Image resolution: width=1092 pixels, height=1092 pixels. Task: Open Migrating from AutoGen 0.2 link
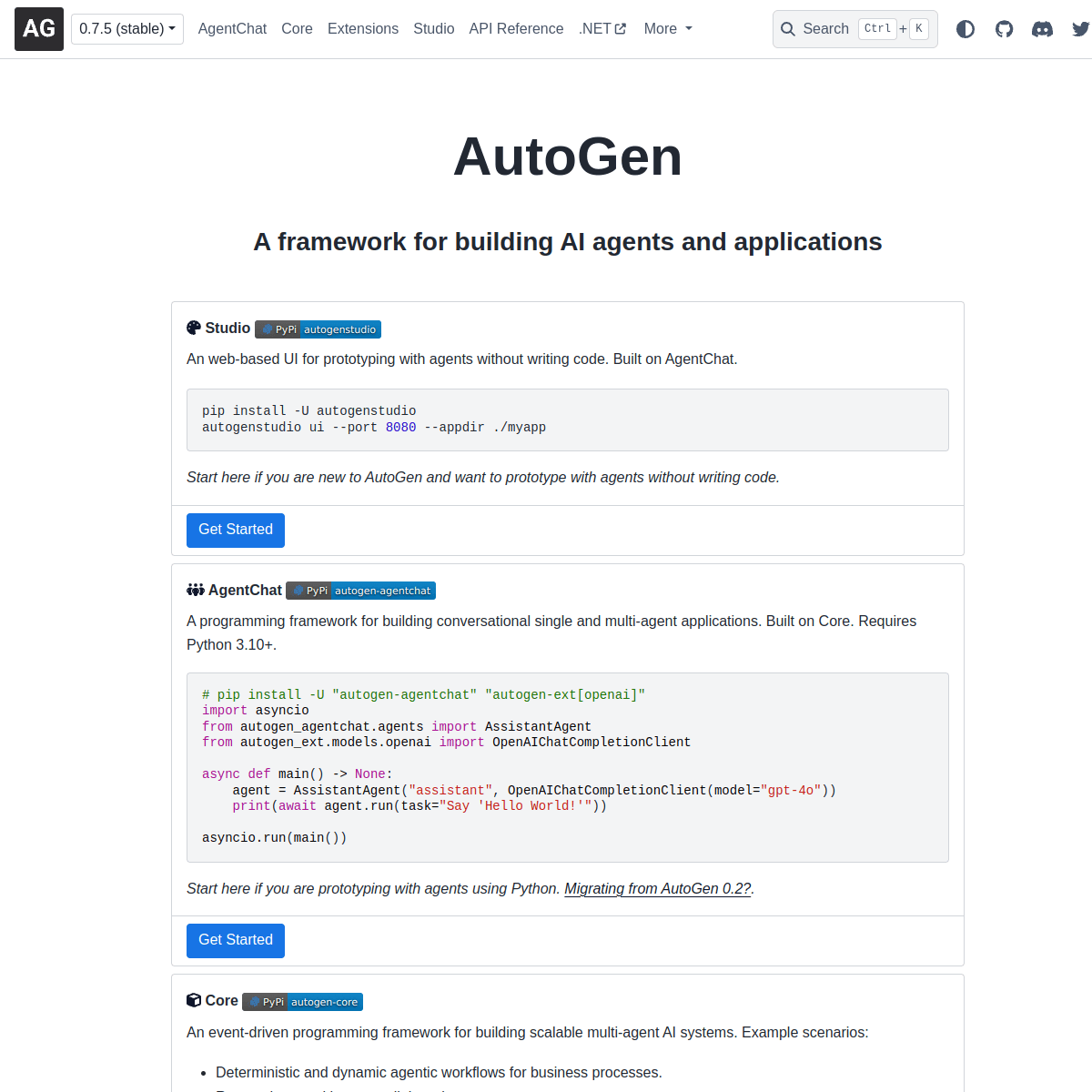658,889
